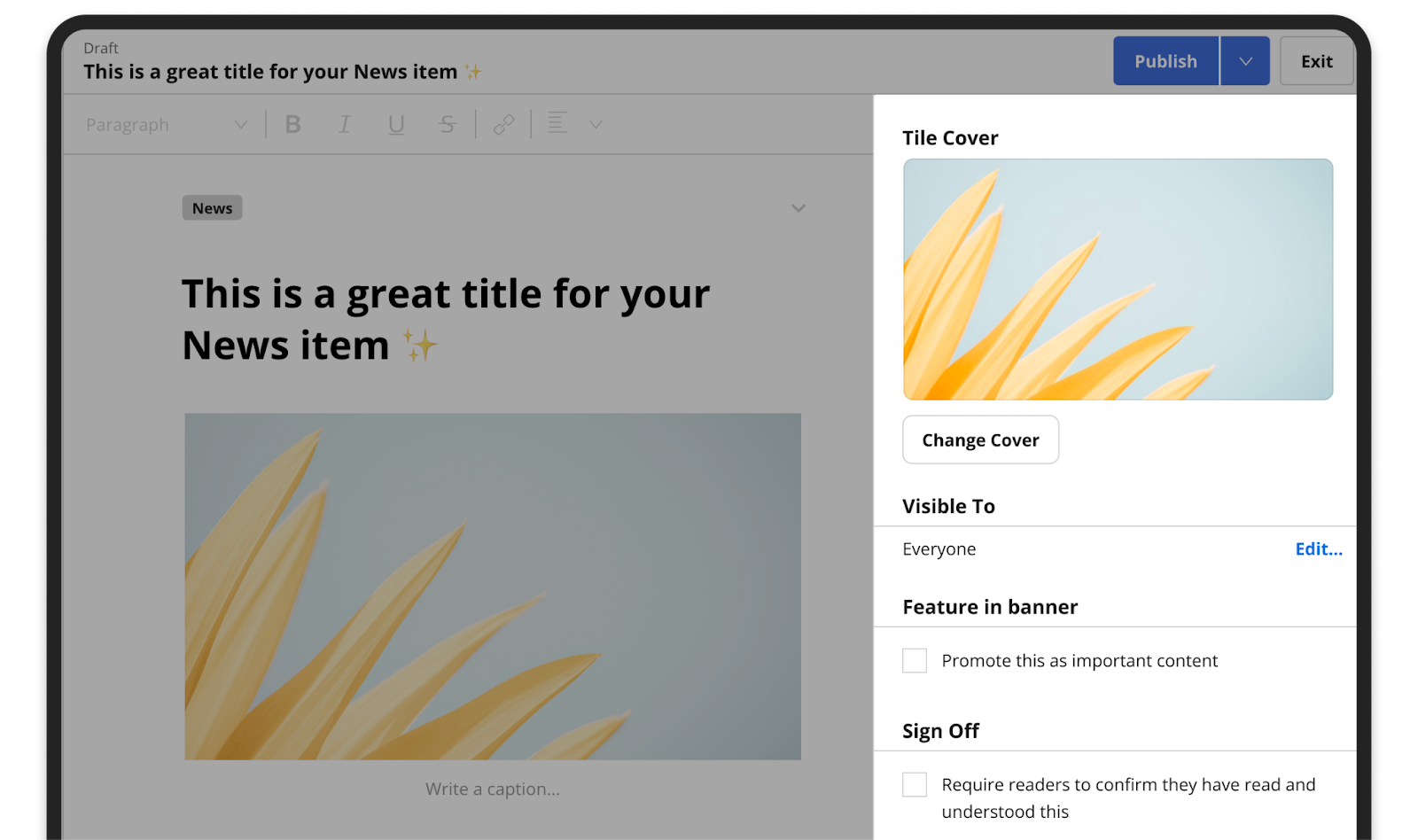This screenshot has width=1418, height=840.
Task: Click the Feature in banner heading
Action: click(990, 607)
